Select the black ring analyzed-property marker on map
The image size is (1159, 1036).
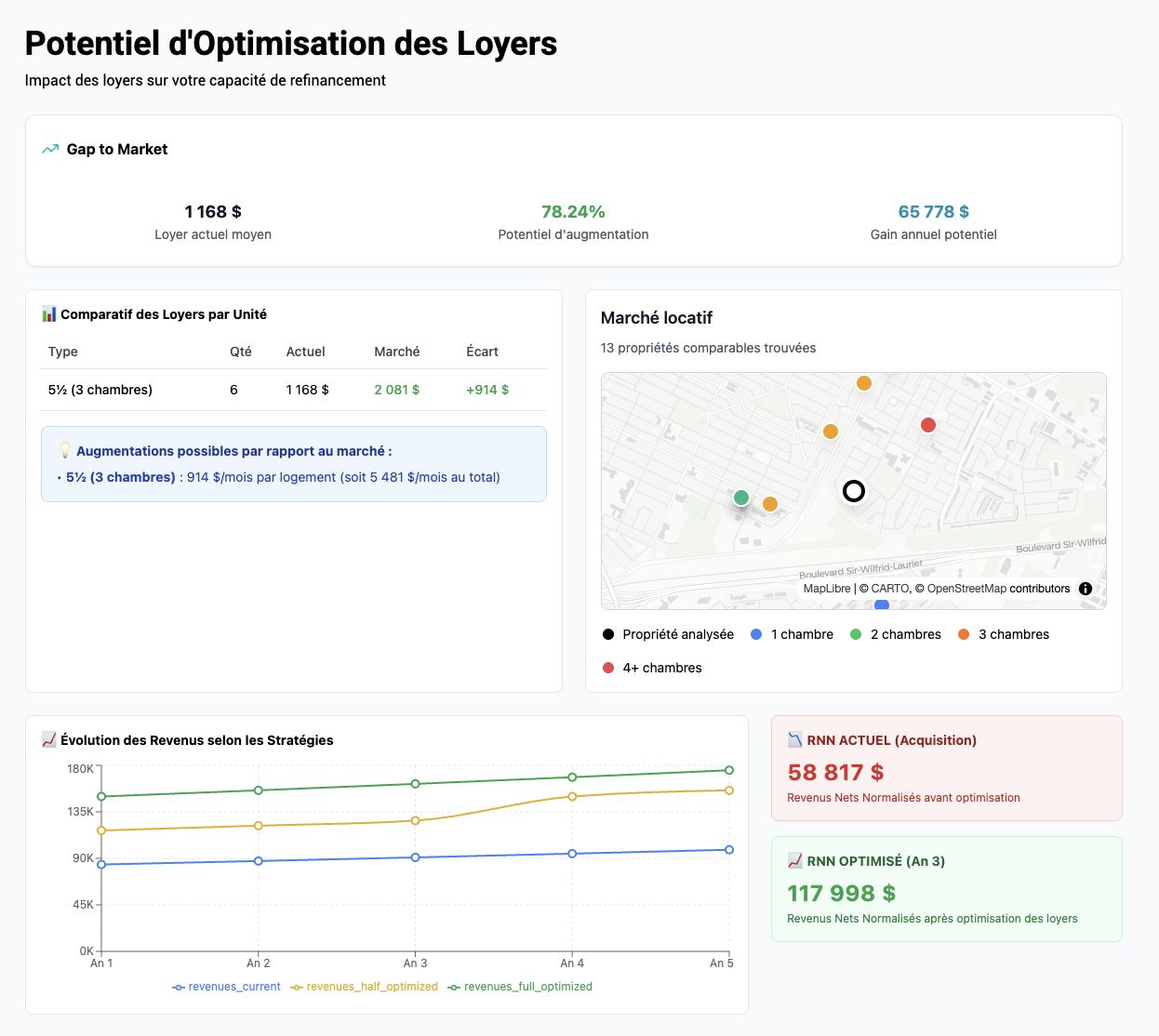click(x=853, y=491)
